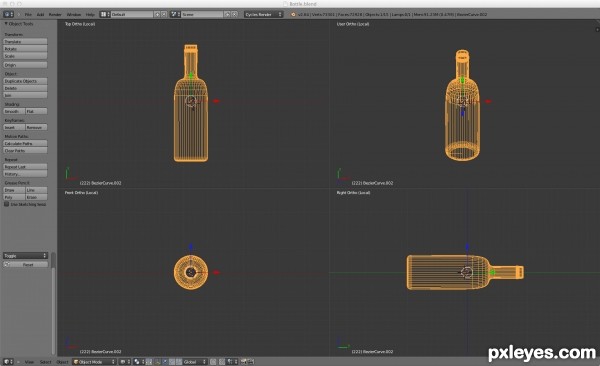This screenshot has height=366, width=600.
Task: Delete the Default screen layout with X icon
Action: 164,14
